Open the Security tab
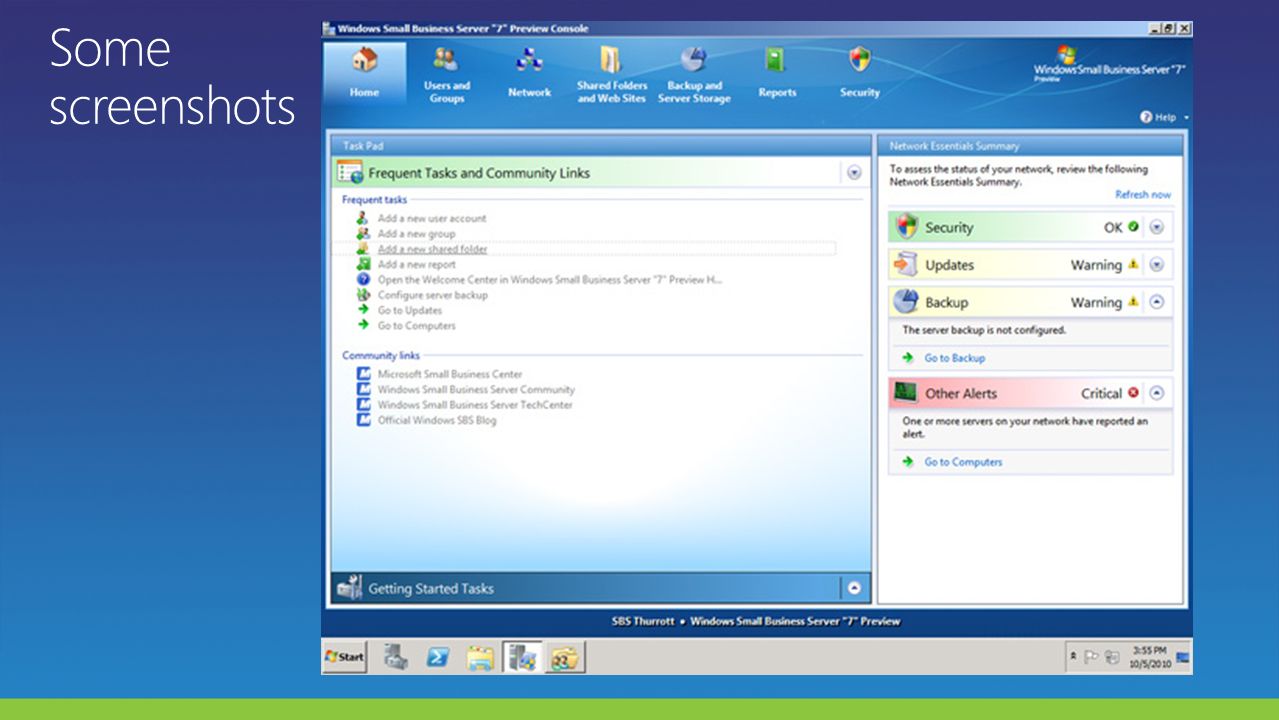Screen dimensions: 1279x720 coord(860,75)
